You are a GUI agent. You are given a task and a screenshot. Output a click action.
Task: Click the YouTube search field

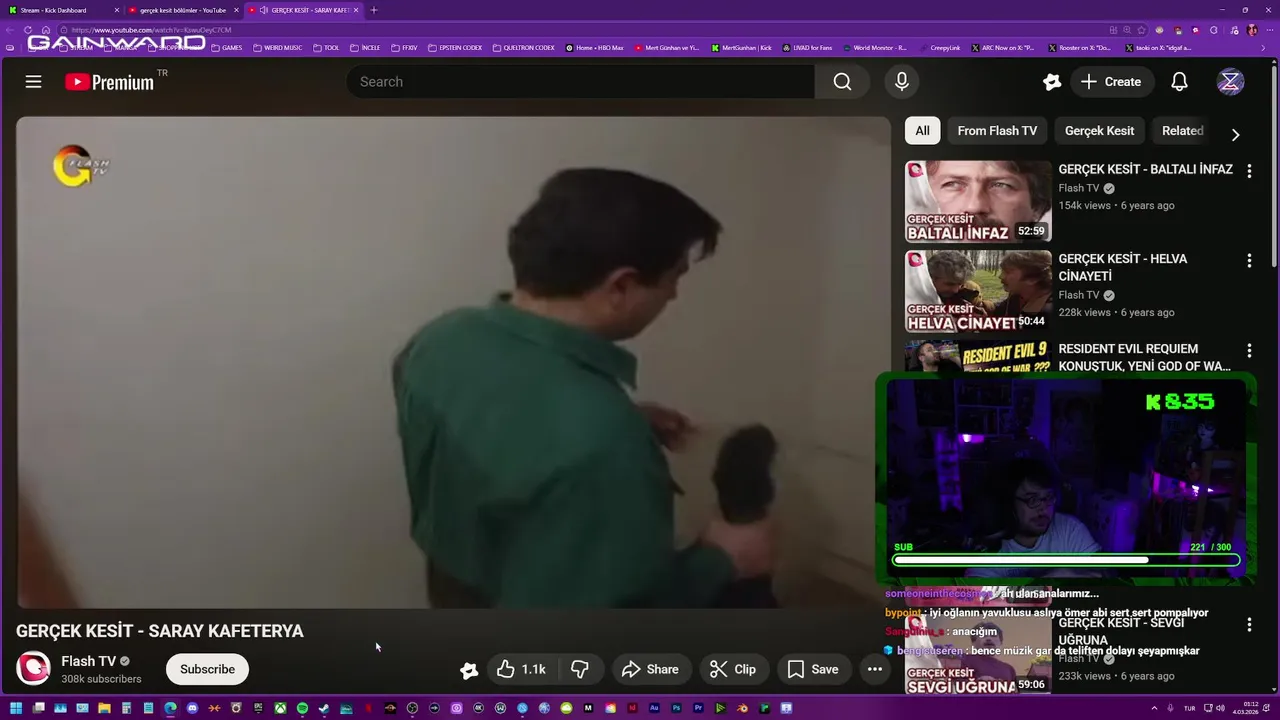pos(581,82)
